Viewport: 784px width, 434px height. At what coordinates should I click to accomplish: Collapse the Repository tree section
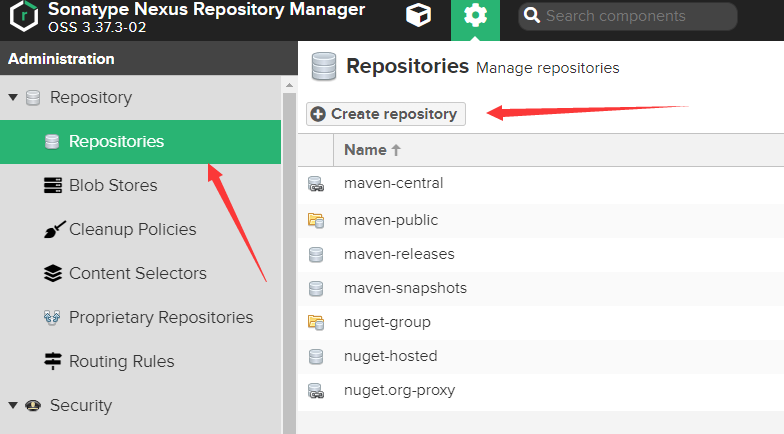(x=14, y=97)
